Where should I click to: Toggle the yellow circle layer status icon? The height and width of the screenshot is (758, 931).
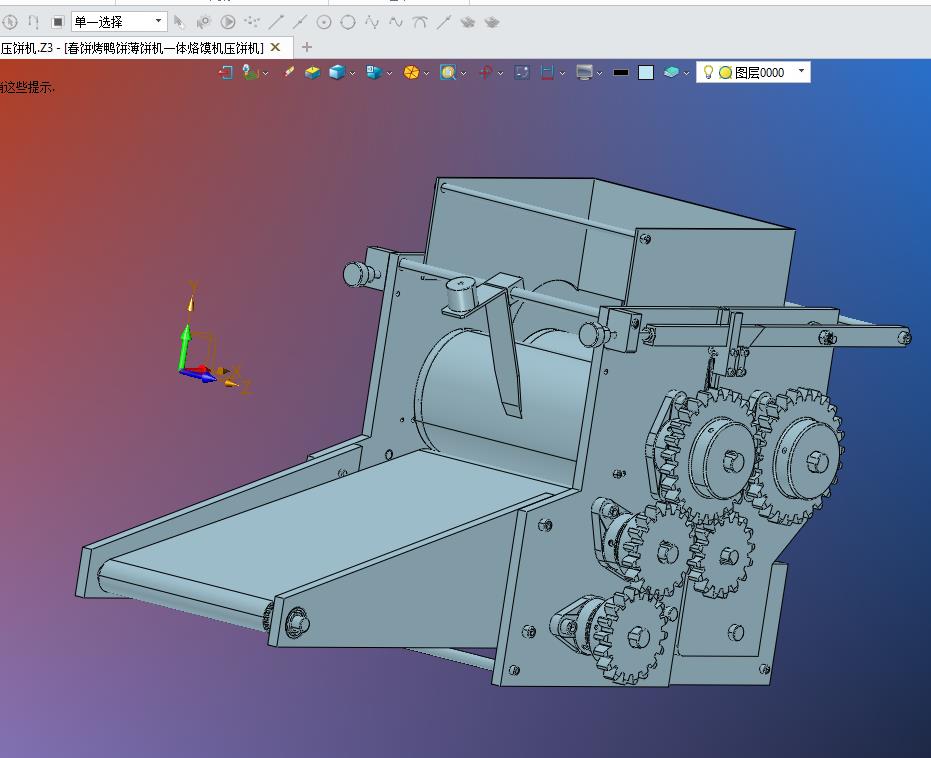click(725, 72)
